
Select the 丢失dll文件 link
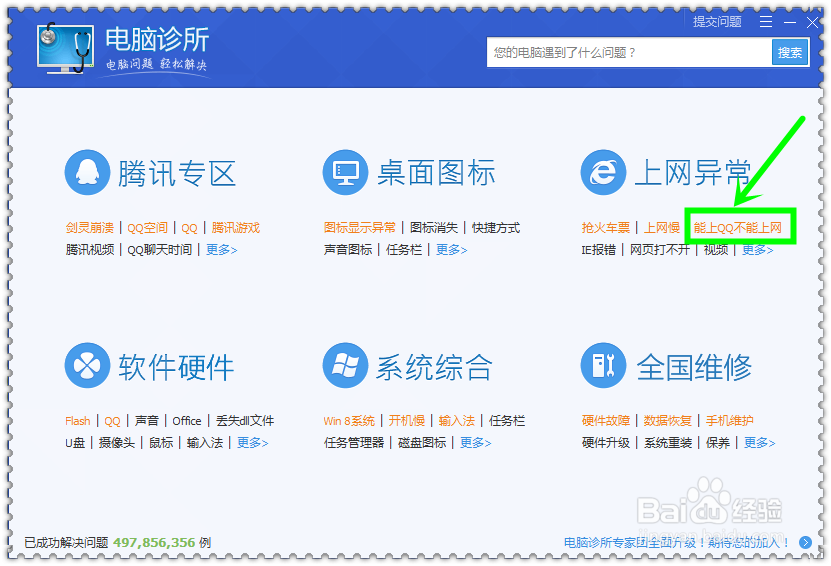point(245,421)
